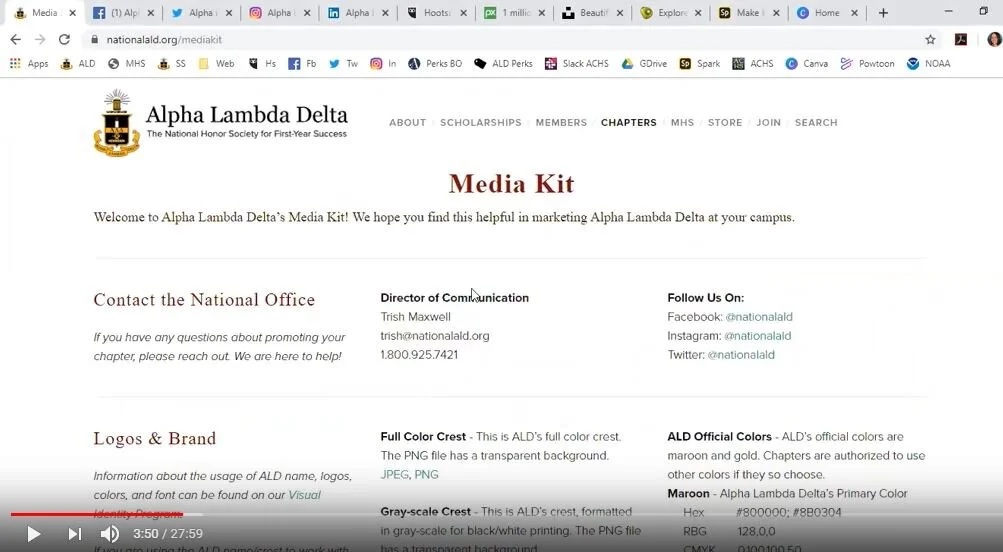Click the Maroon hex value #800000
Screen dimensions: 1003x552
[x=763, y=512]
